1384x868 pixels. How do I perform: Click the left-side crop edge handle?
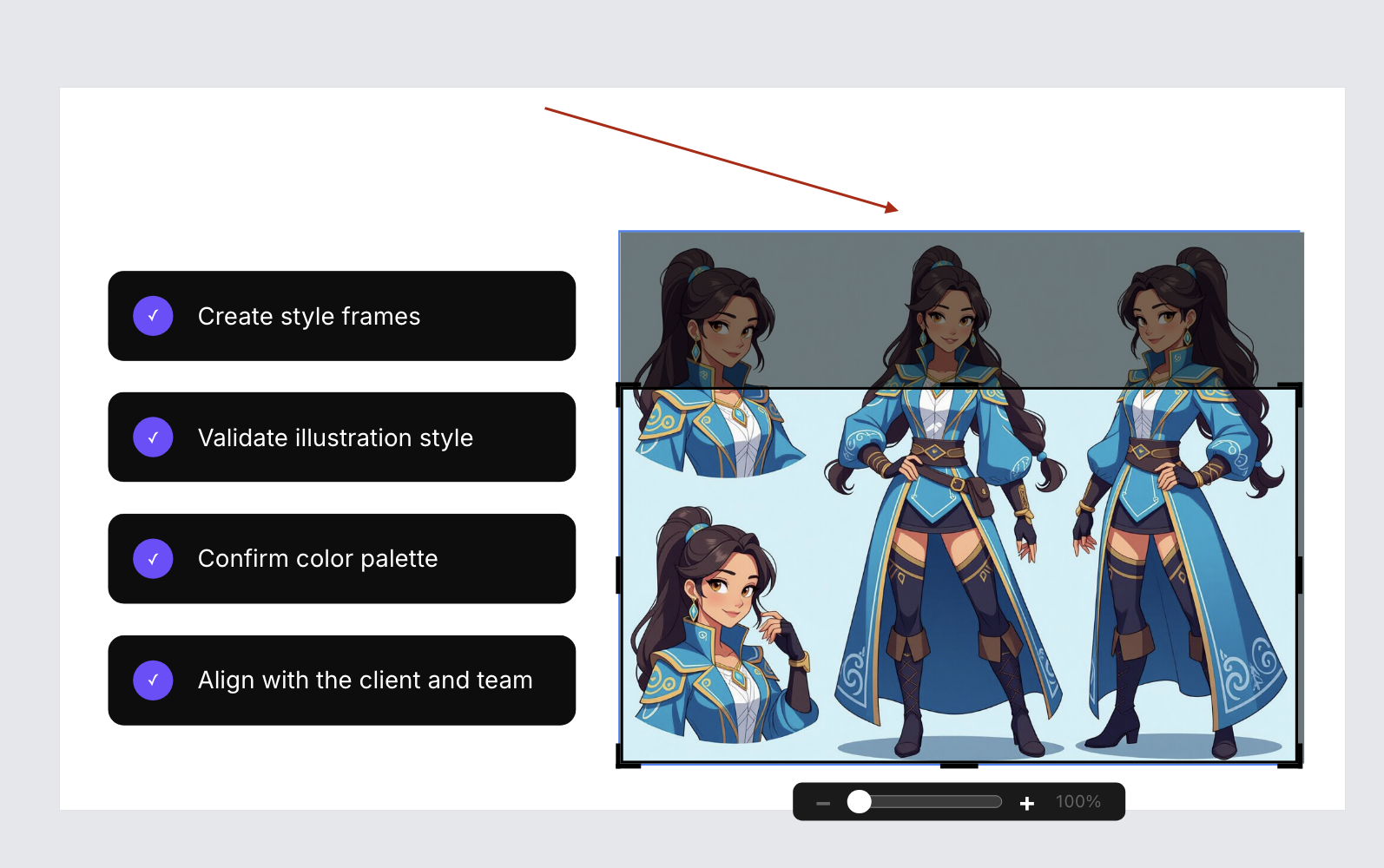pos(619,575)
